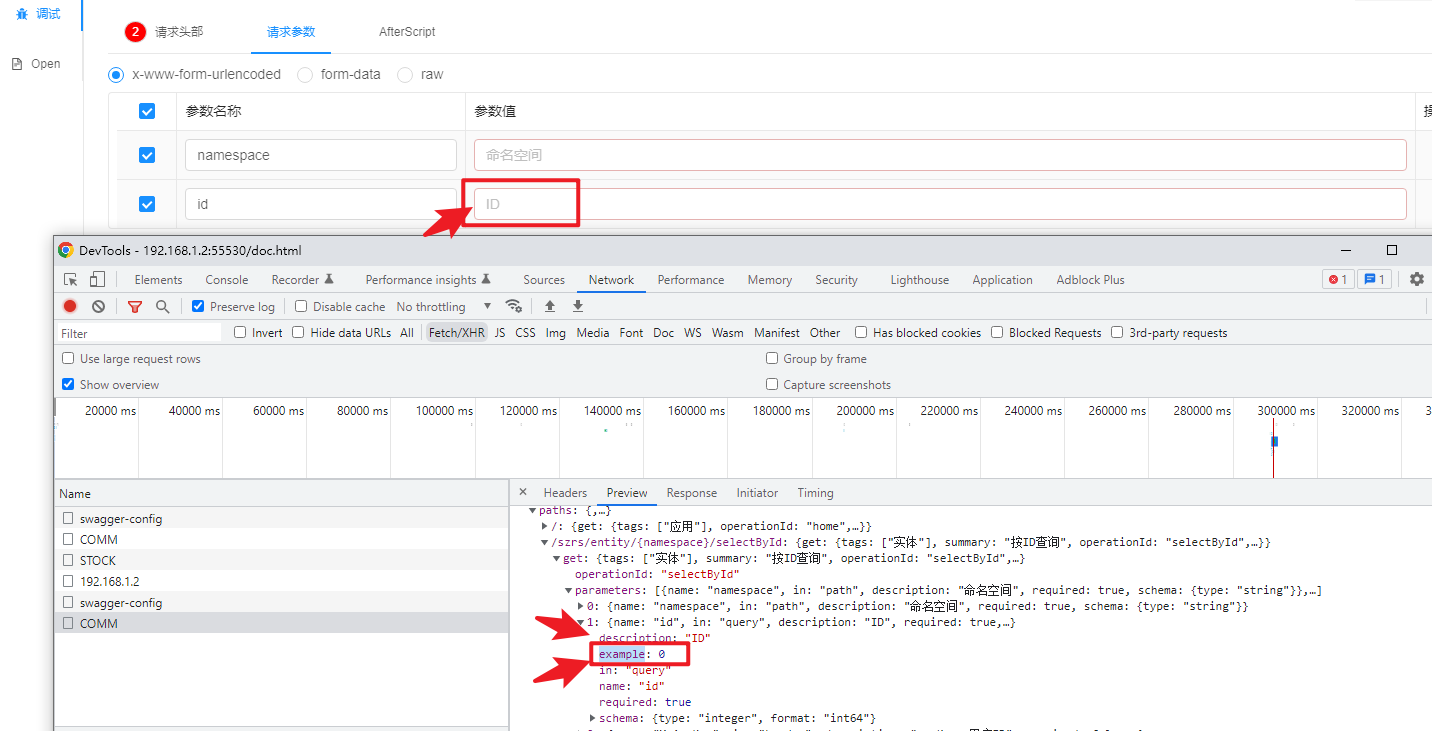Screen dimensions: 1432x731
Task: Open the No throttling dropdown
Action: 444,306
